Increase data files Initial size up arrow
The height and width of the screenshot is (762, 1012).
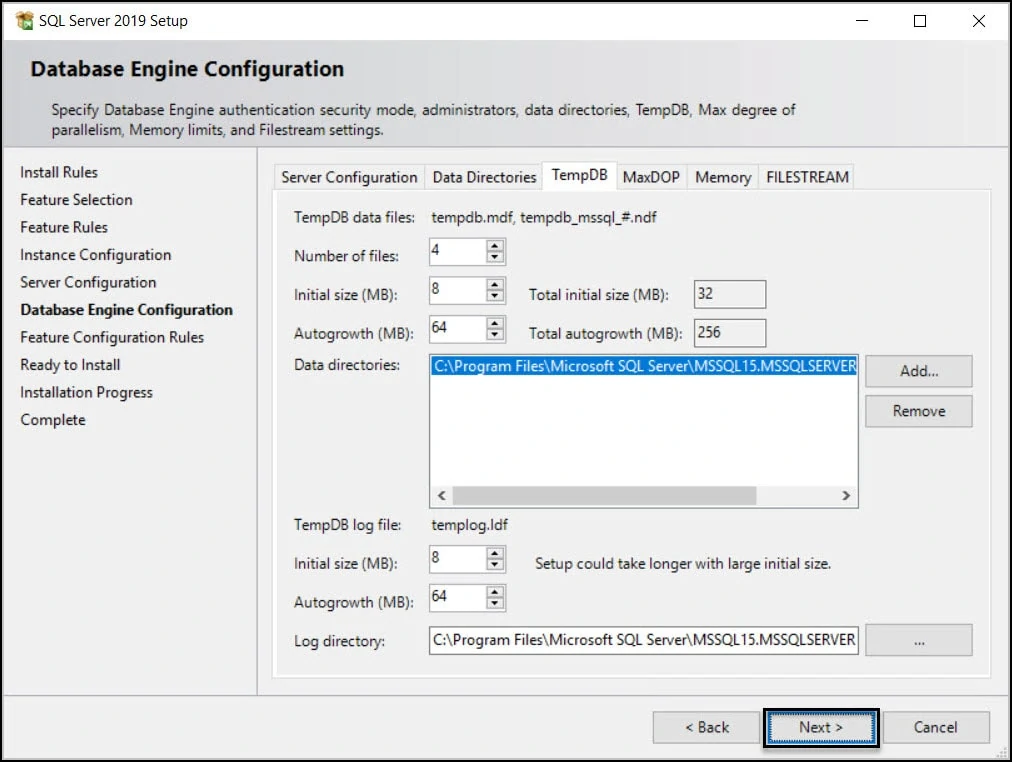495,285
